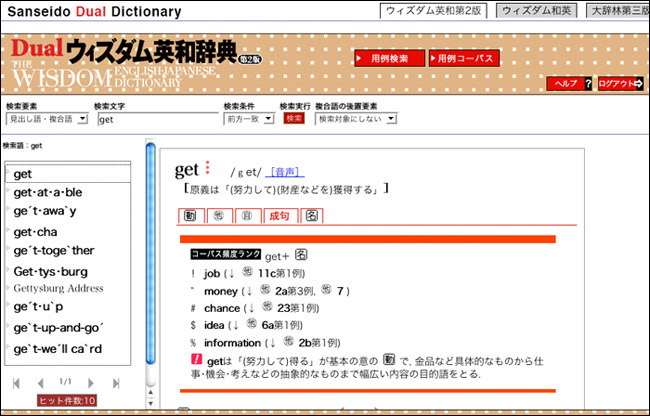Select 'ge´t·awa`y' in the results list
Image resolution: width=650 pixels, height=416 pixels.
[x=45, y=211]
